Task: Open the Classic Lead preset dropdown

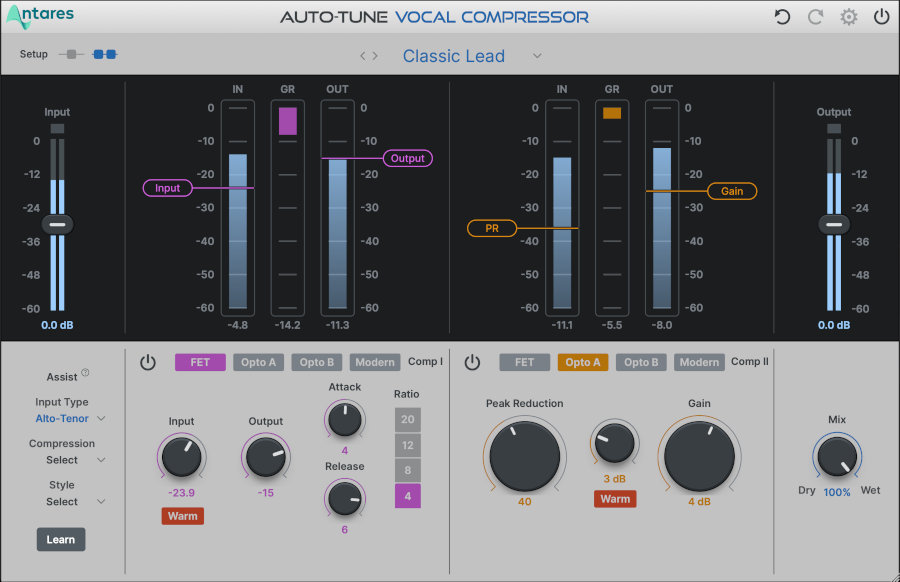Action: [x=454, y=56]
